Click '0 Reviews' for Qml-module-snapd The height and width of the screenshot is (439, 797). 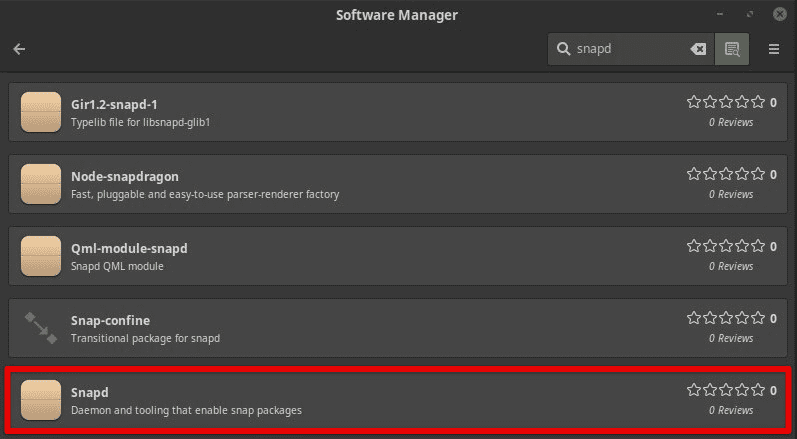(731, 266)
